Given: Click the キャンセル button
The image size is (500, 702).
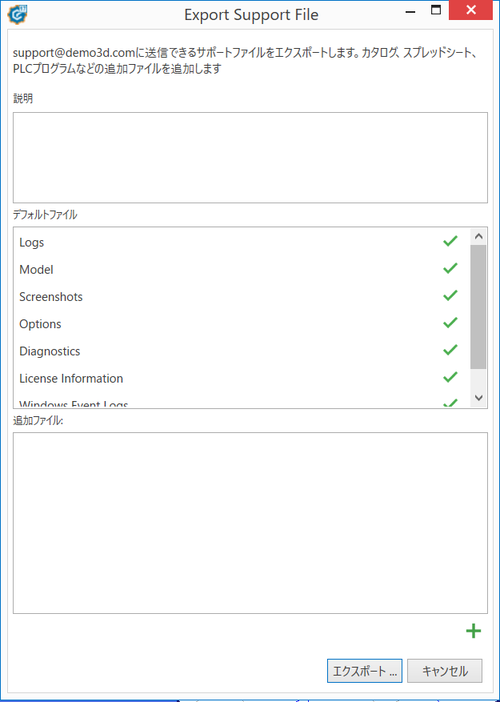Looking at the screenshot, I should pyautogui.click(x=444, y=671).
